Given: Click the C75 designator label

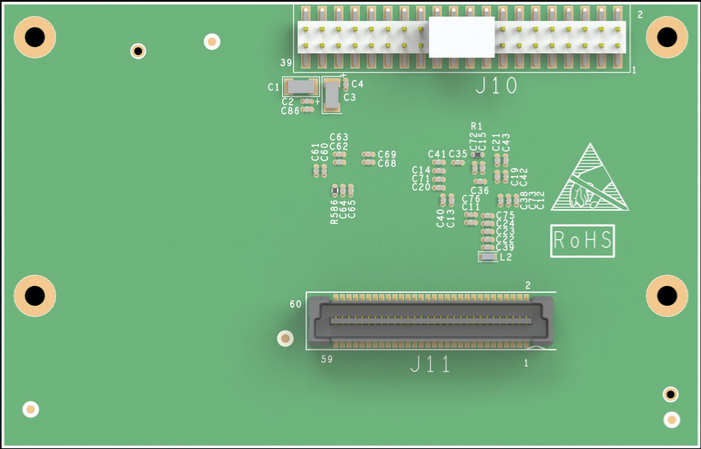Looking at the screenshot, I should [505, 216].
